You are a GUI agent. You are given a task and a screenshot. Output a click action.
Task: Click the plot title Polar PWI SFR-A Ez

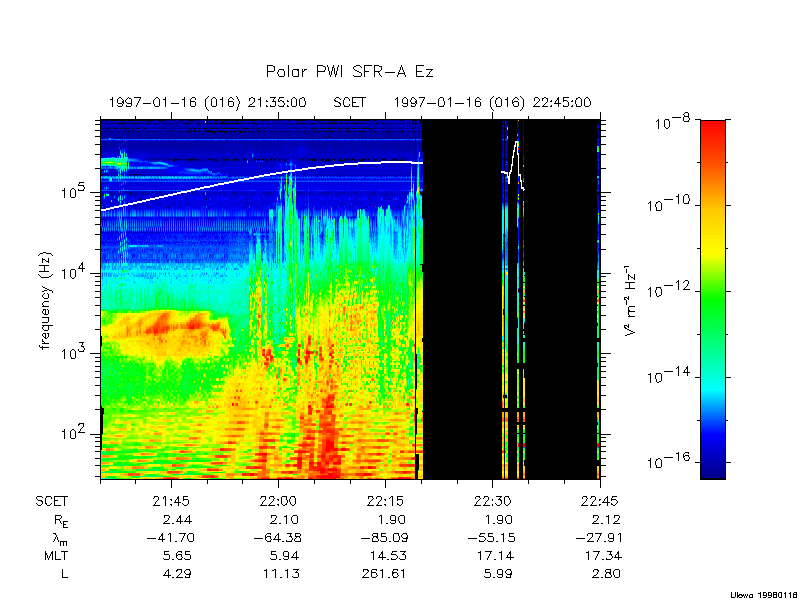click(x=349, y=72)
